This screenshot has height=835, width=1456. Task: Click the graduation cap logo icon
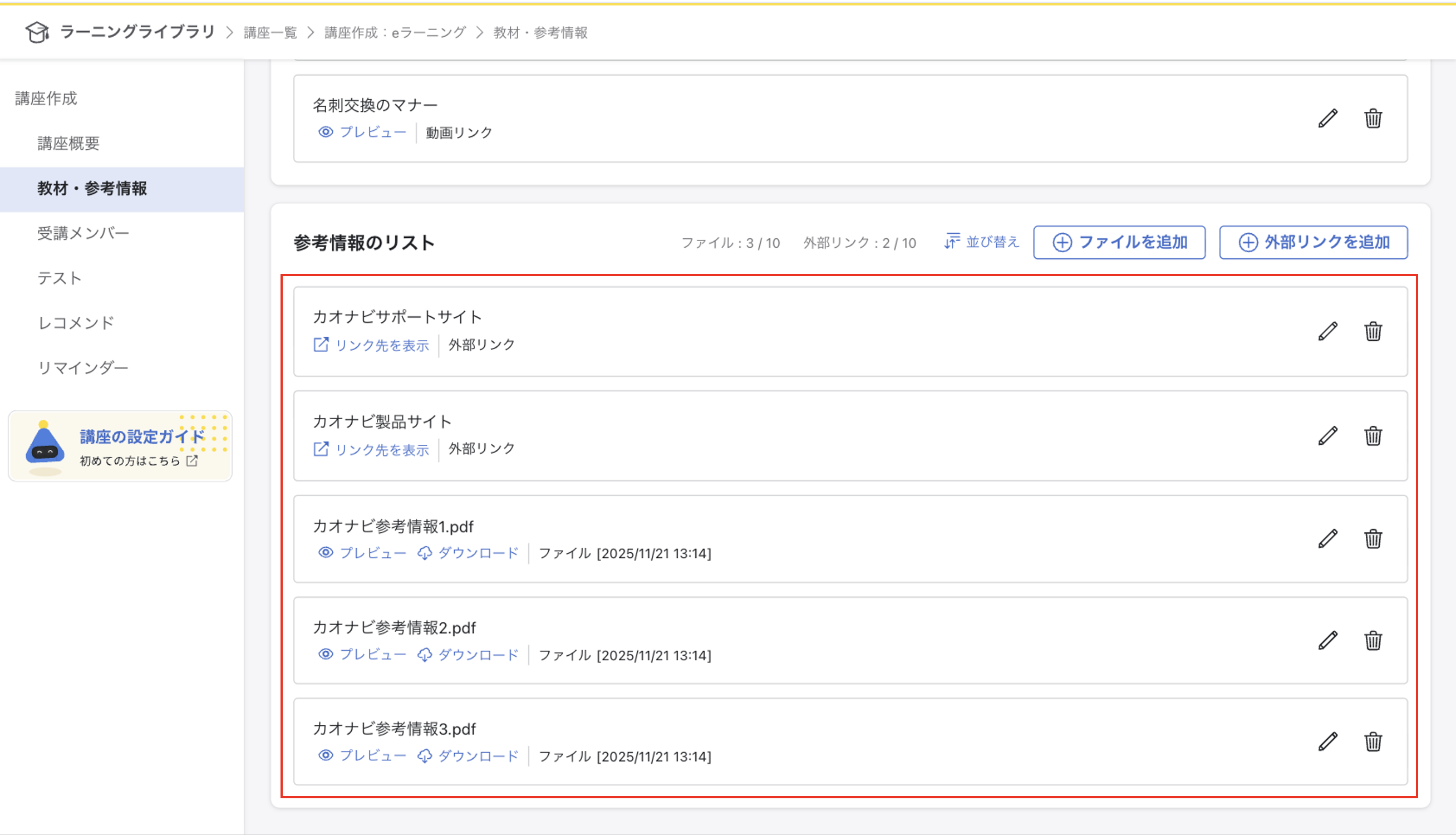(38, 33)
